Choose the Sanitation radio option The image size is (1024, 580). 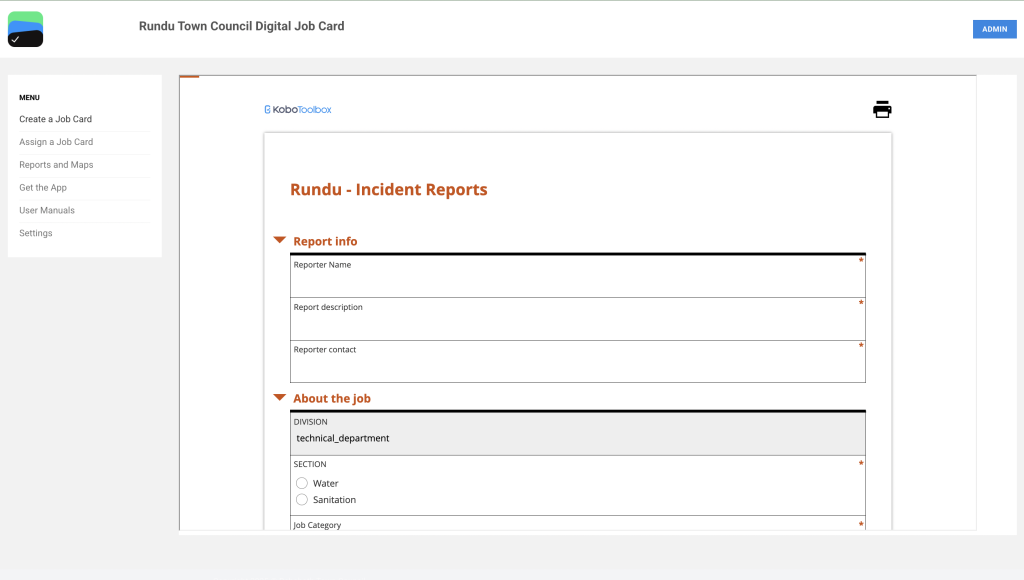pyautogui.click(x=302, y=499)
